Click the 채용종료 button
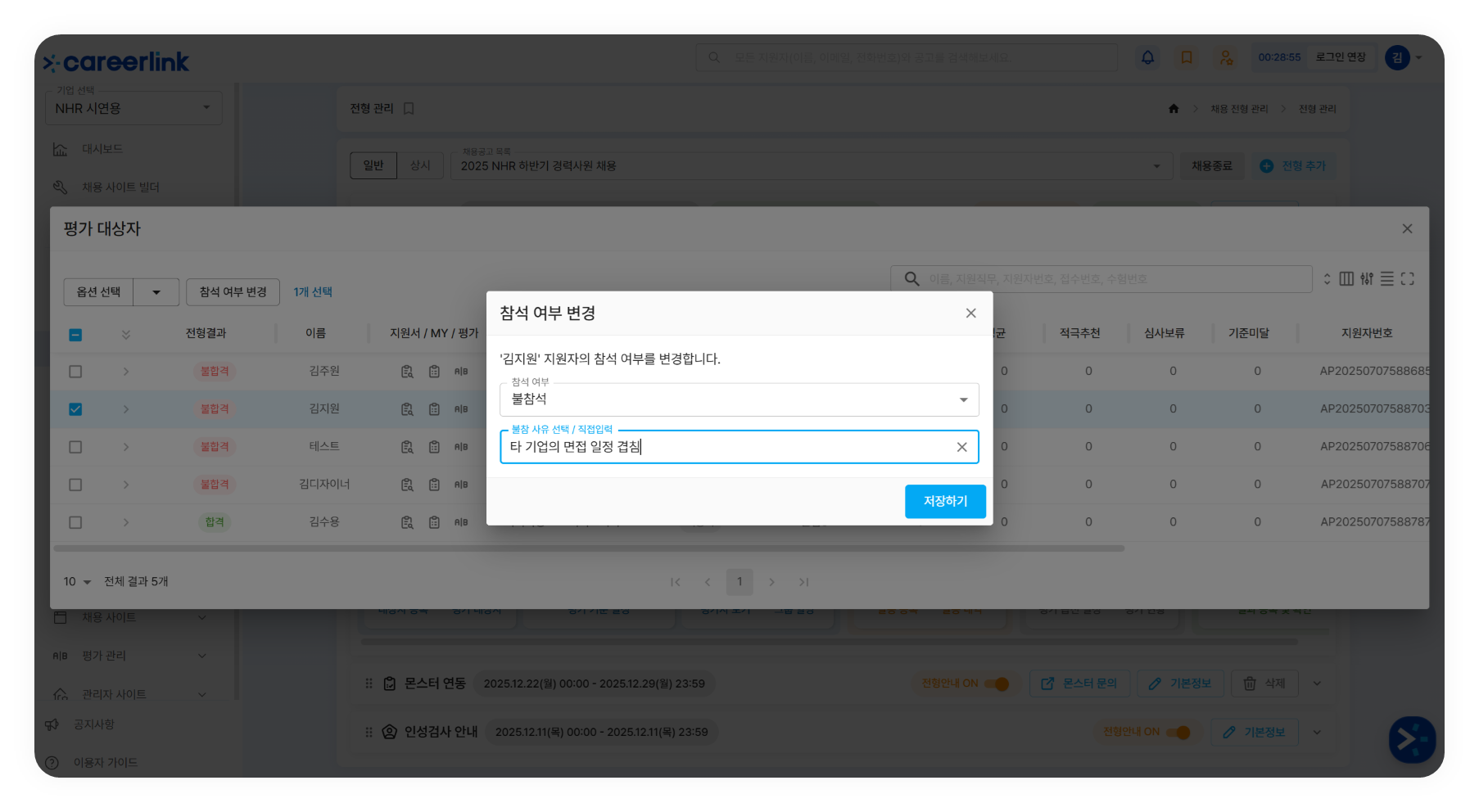Viewport: 1479px width, 812px height. 1212,166
